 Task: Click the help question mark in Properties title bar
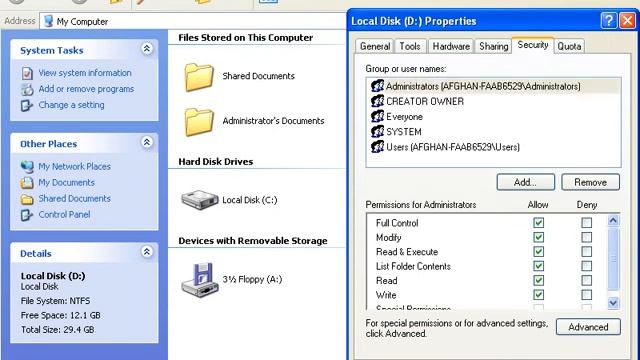pos(609,20)
